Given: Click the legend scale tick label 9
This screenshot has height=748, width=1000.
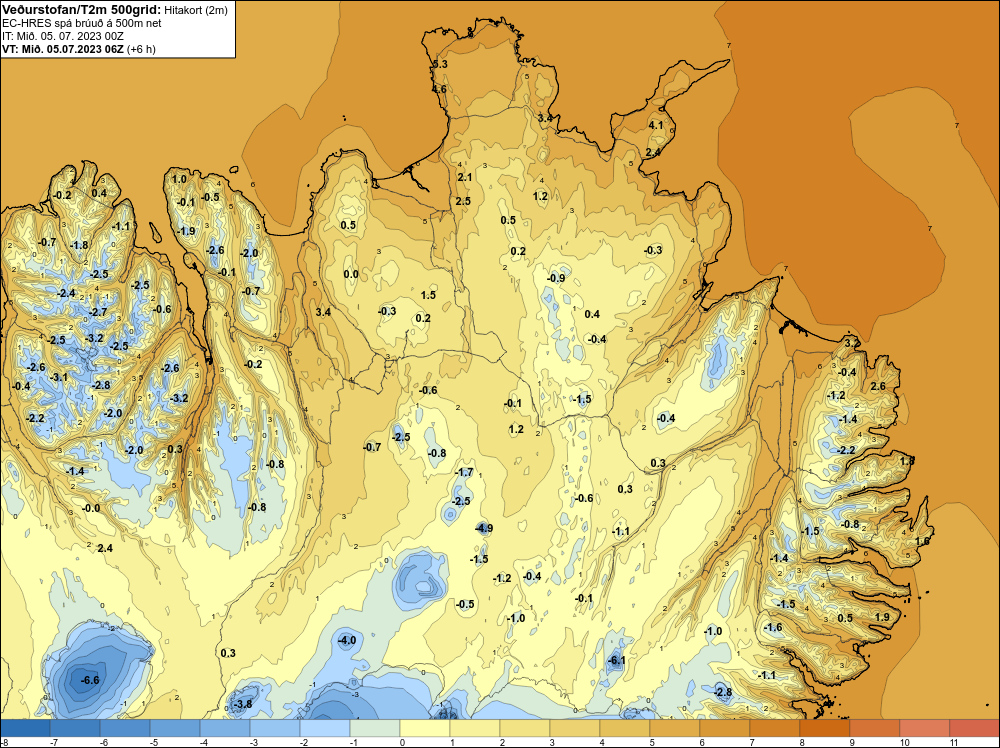Looking at the screenshot, I should tap(851, 742).
